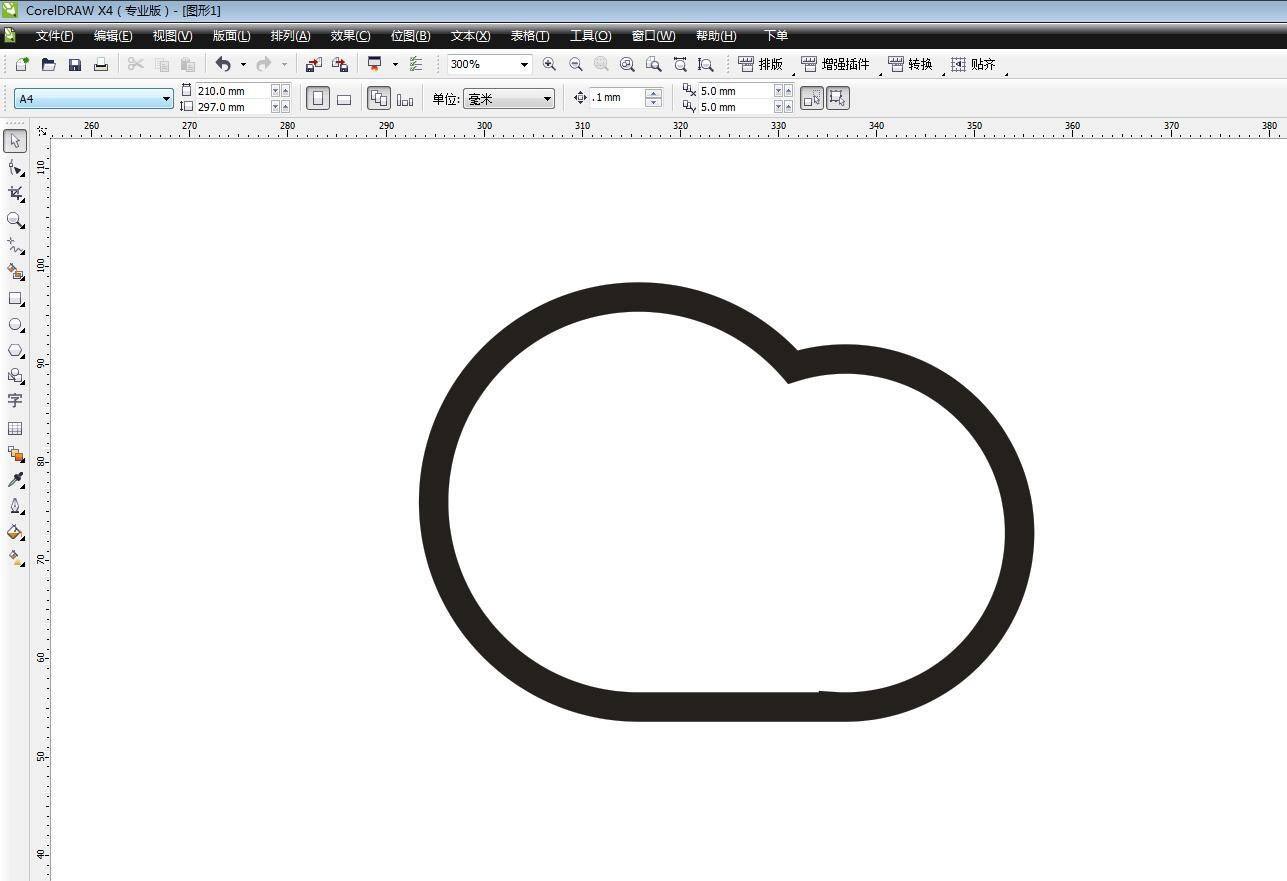Click the 转换 toolbar button
The height and width of the screenshot is (881, 1287).
(910, 64)
